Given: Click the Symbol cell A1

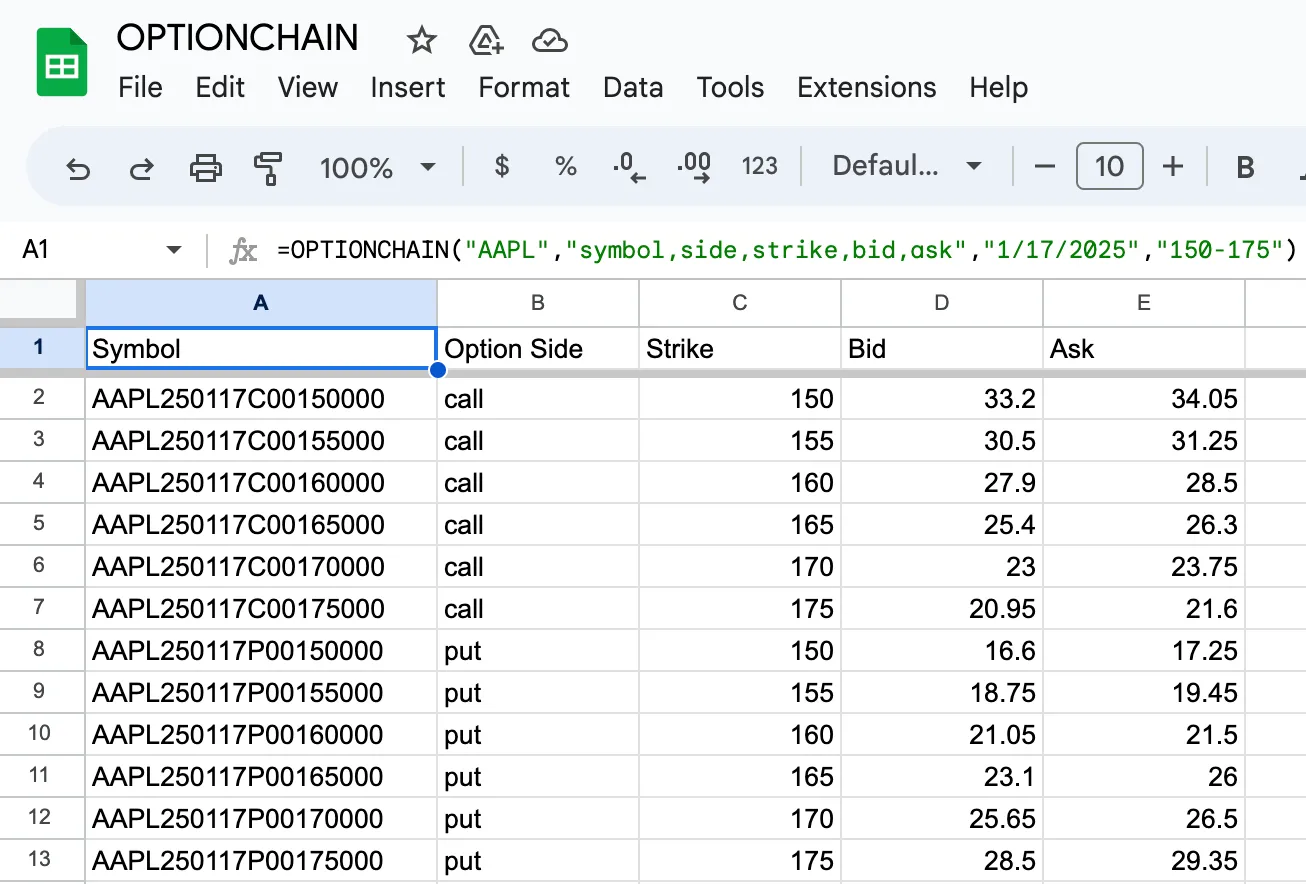Looking at the screenshot, I should click(x=261, y=349).
